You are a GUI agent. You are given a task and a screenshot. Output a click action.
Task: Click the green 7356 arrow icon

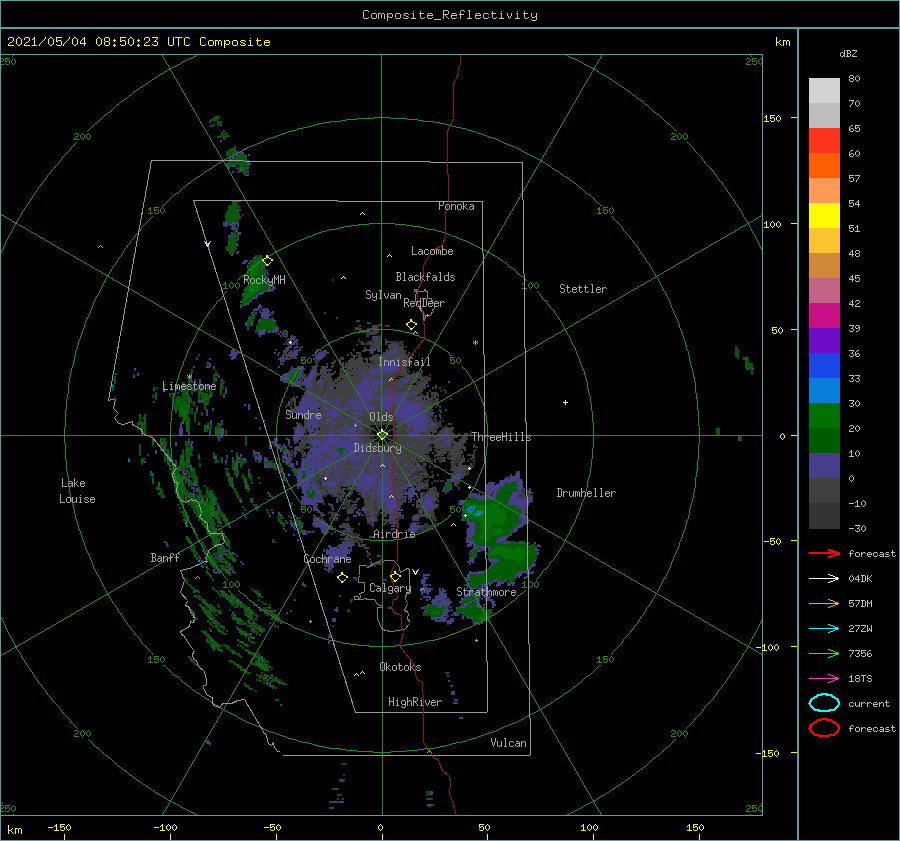(x=824, y=653)
